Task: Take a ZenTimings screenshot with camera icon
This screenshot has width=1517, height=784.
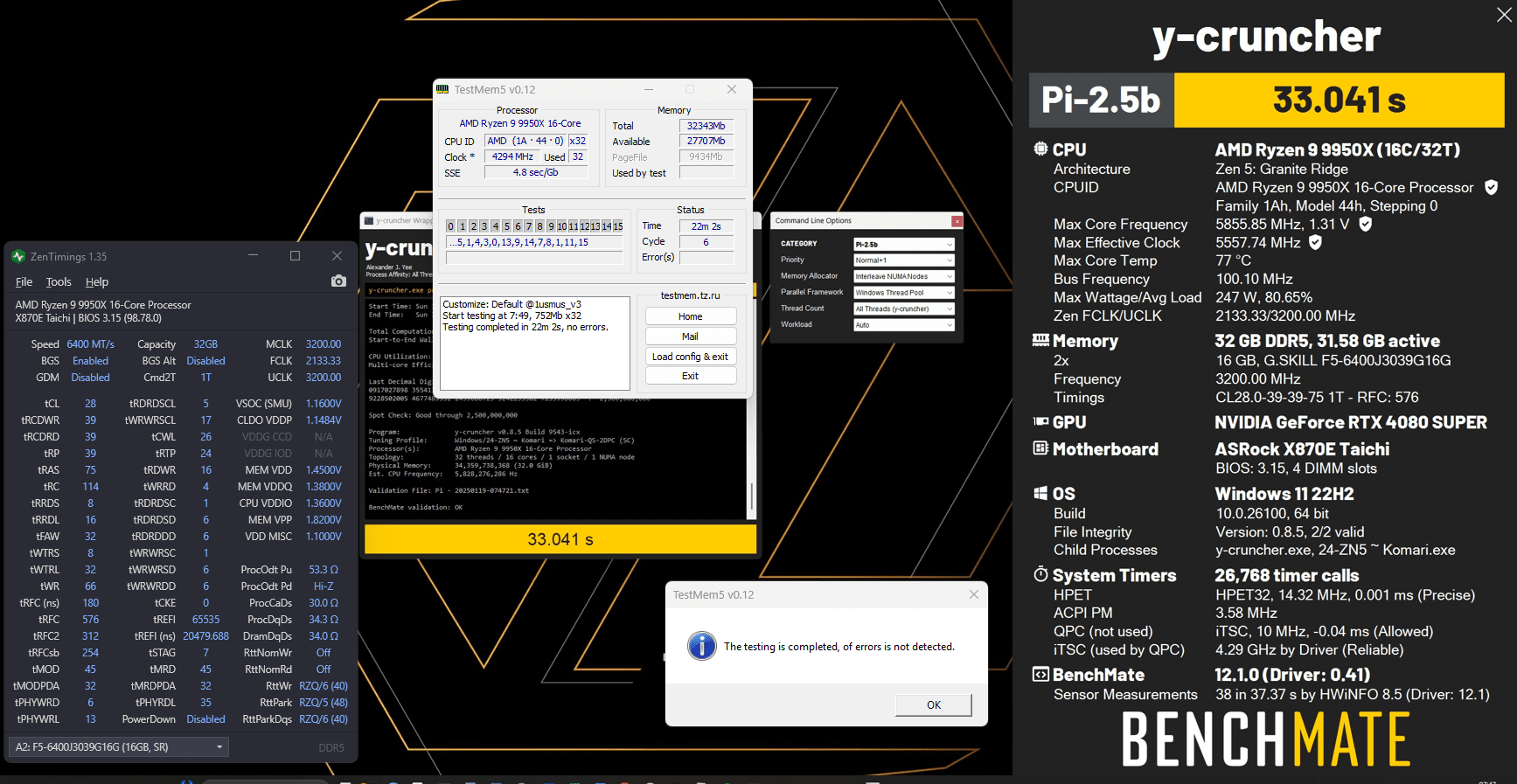Action: pos(338,281)
